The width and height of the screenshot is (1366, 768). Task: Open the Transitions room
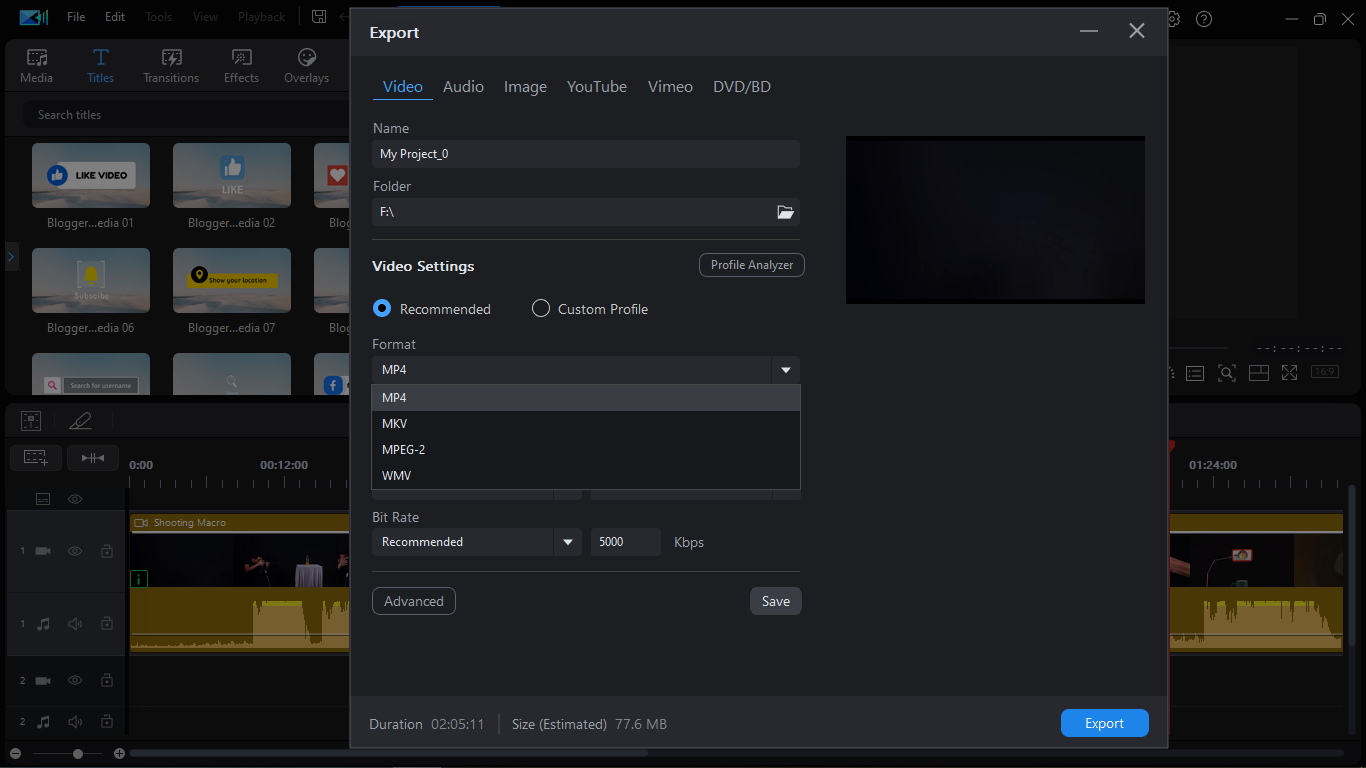coord(171,66)
